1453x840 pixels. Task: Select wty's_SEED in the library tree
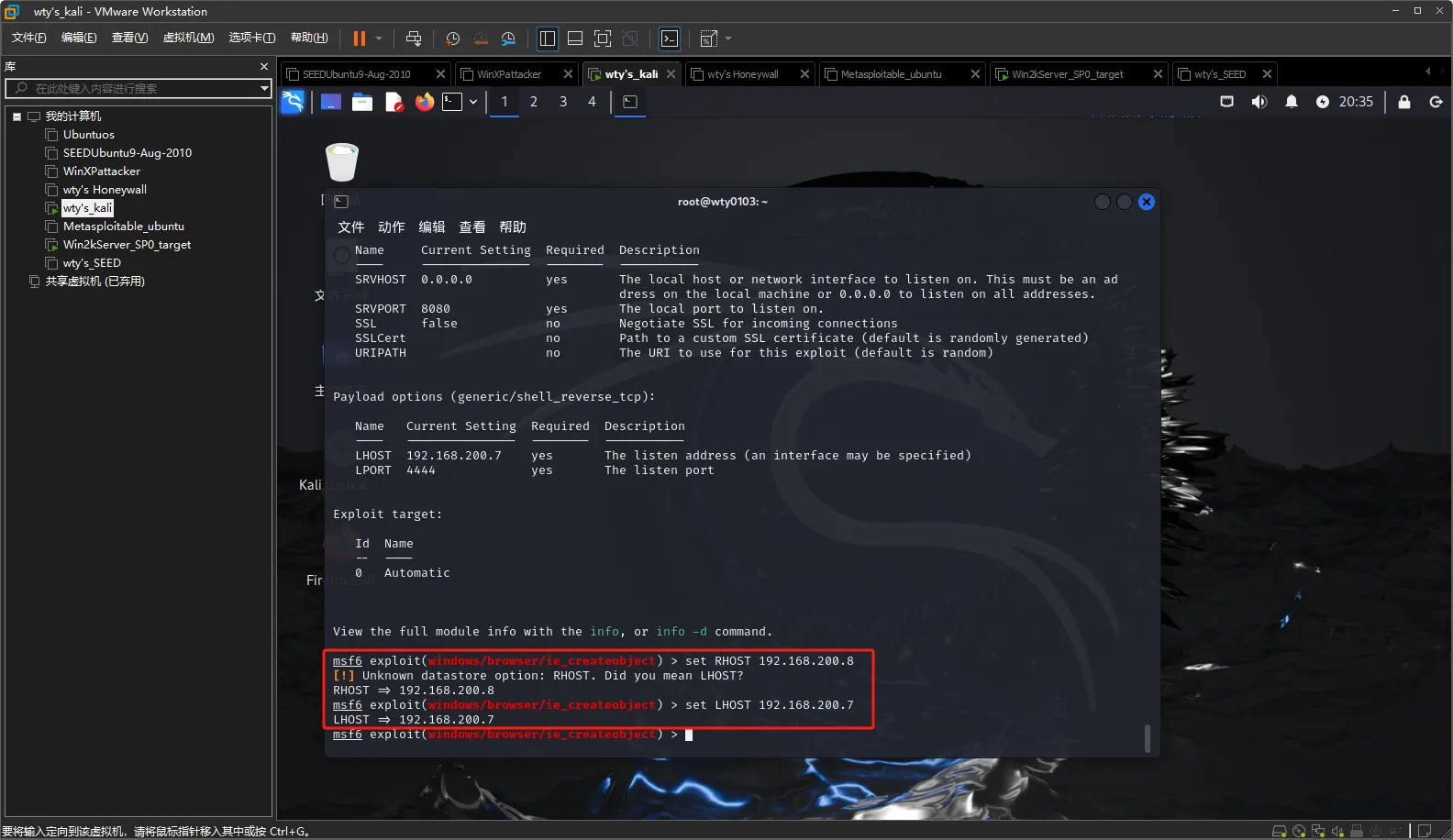(x=92, y=263)
